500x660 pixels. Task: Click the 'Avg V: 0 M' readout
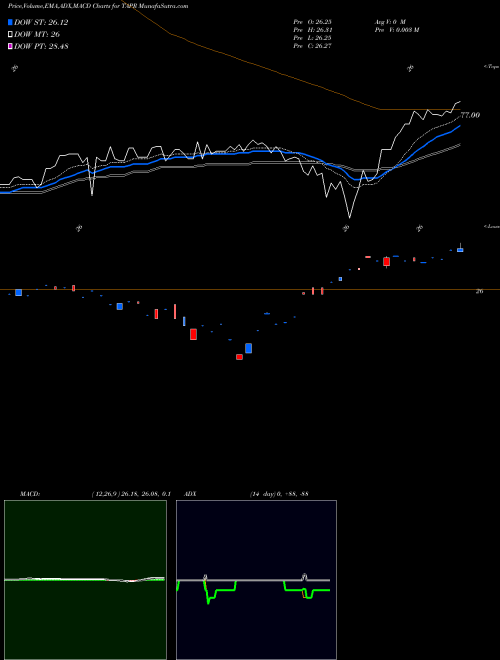(389, 21)
